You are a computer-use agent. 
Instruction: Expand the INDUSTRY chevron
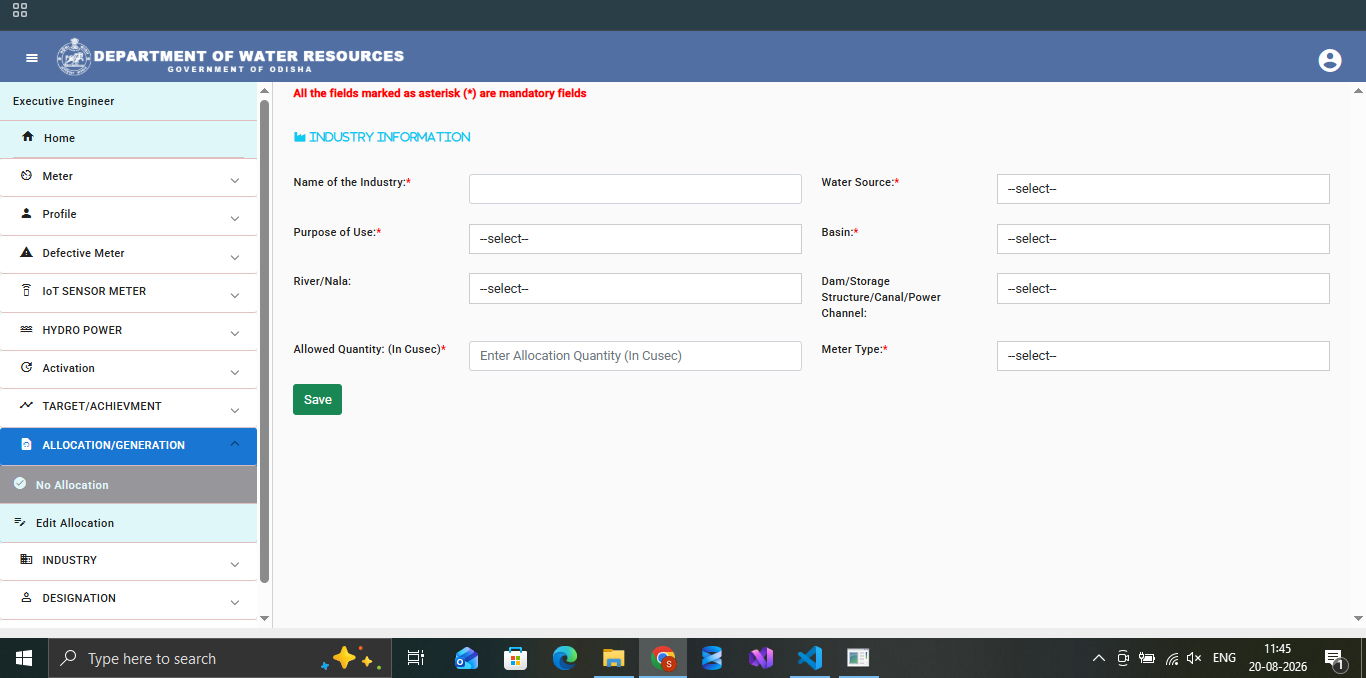pyautogui.click(x=235, y=564)
